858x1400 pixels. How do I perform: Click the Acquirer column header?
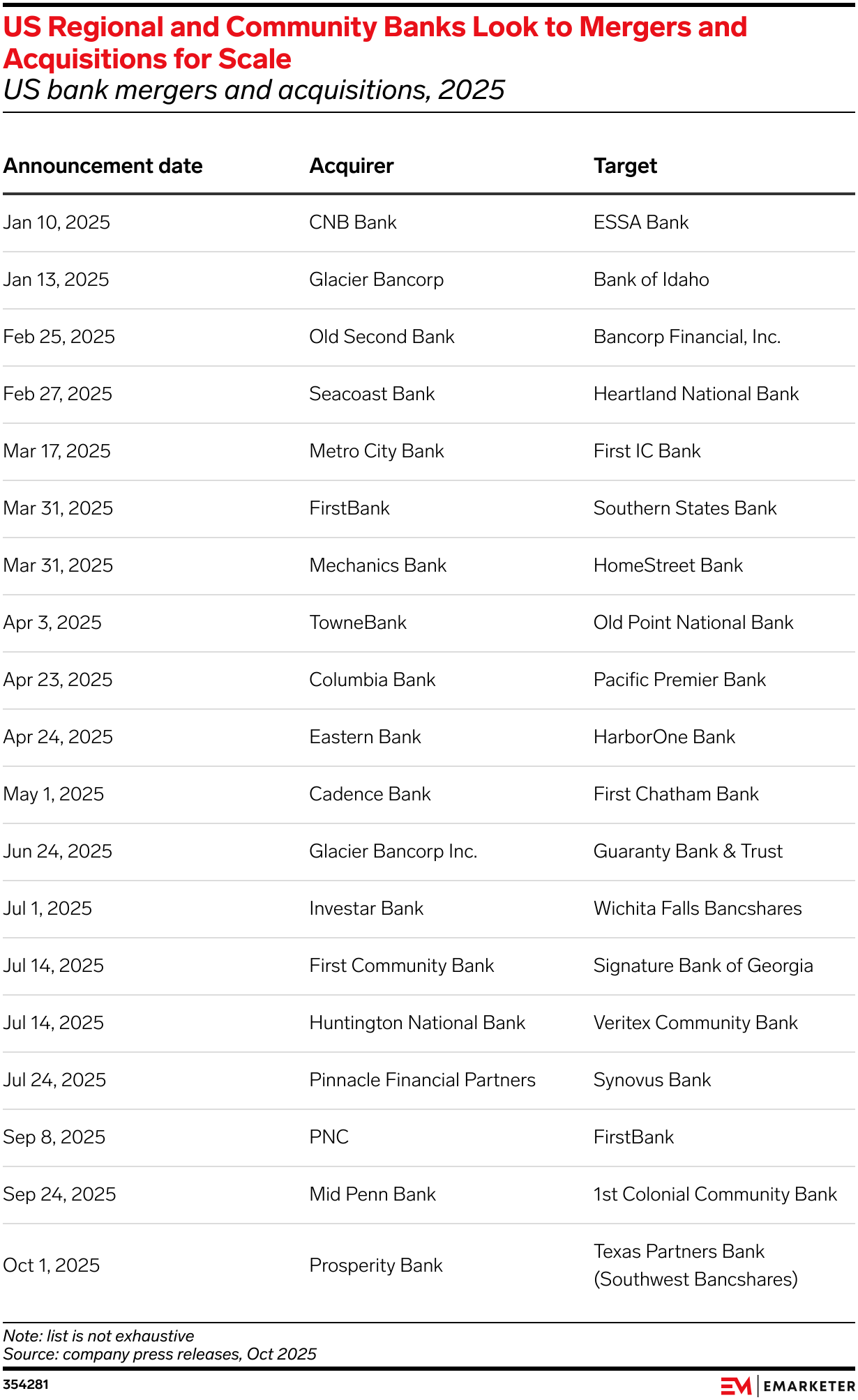[352, 166]
